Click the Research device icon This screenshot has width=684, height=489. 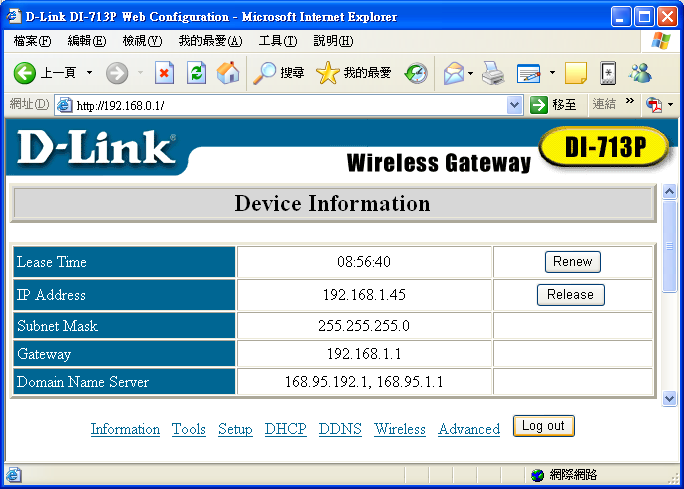[x=608, y=73]
